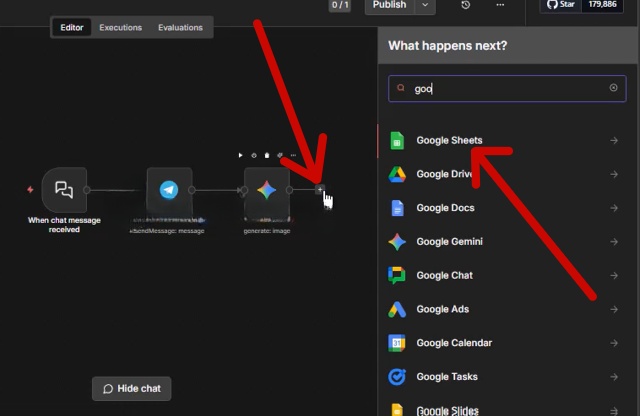The height and width of the screenshot is (416, 640).
Task: Delete node with the trash icon
Action: click(267, 155)
